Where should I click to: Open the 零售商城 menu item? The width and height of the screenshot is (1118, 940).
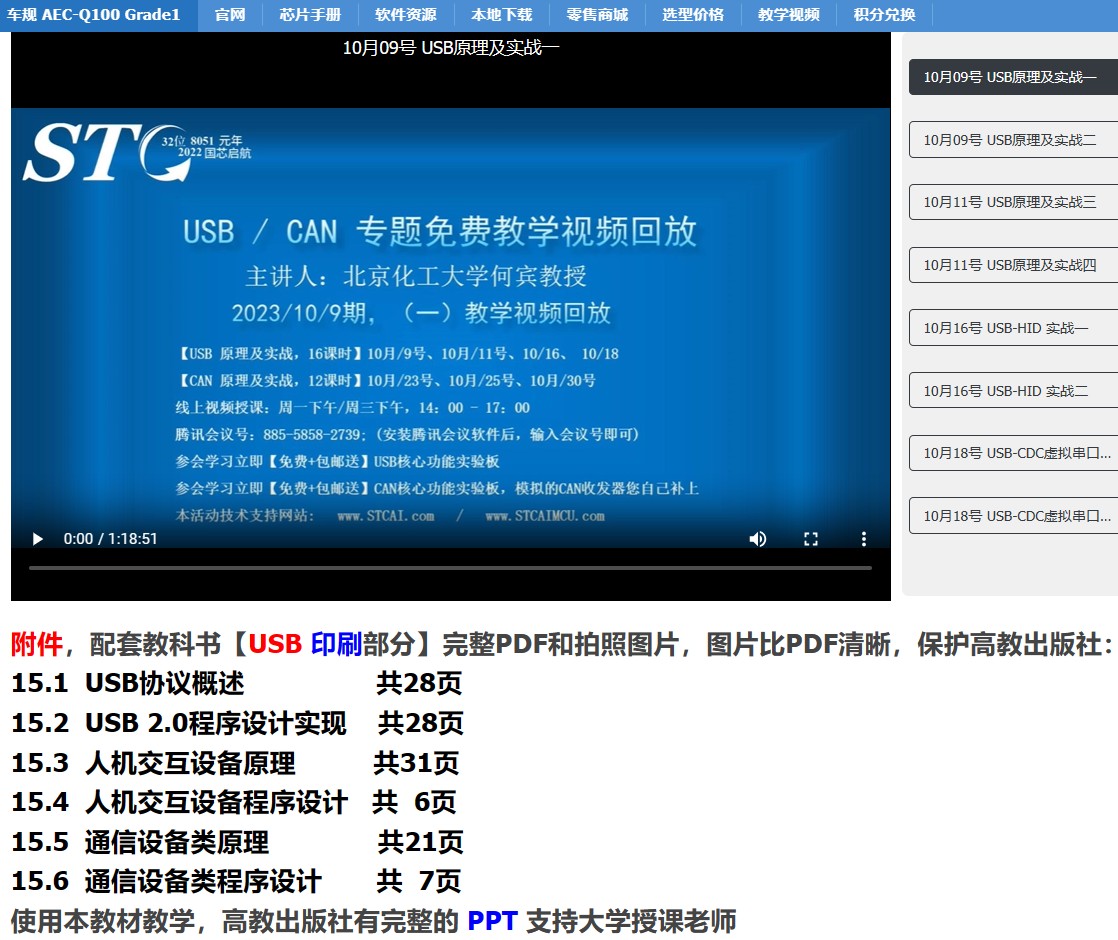pos(598,15)
